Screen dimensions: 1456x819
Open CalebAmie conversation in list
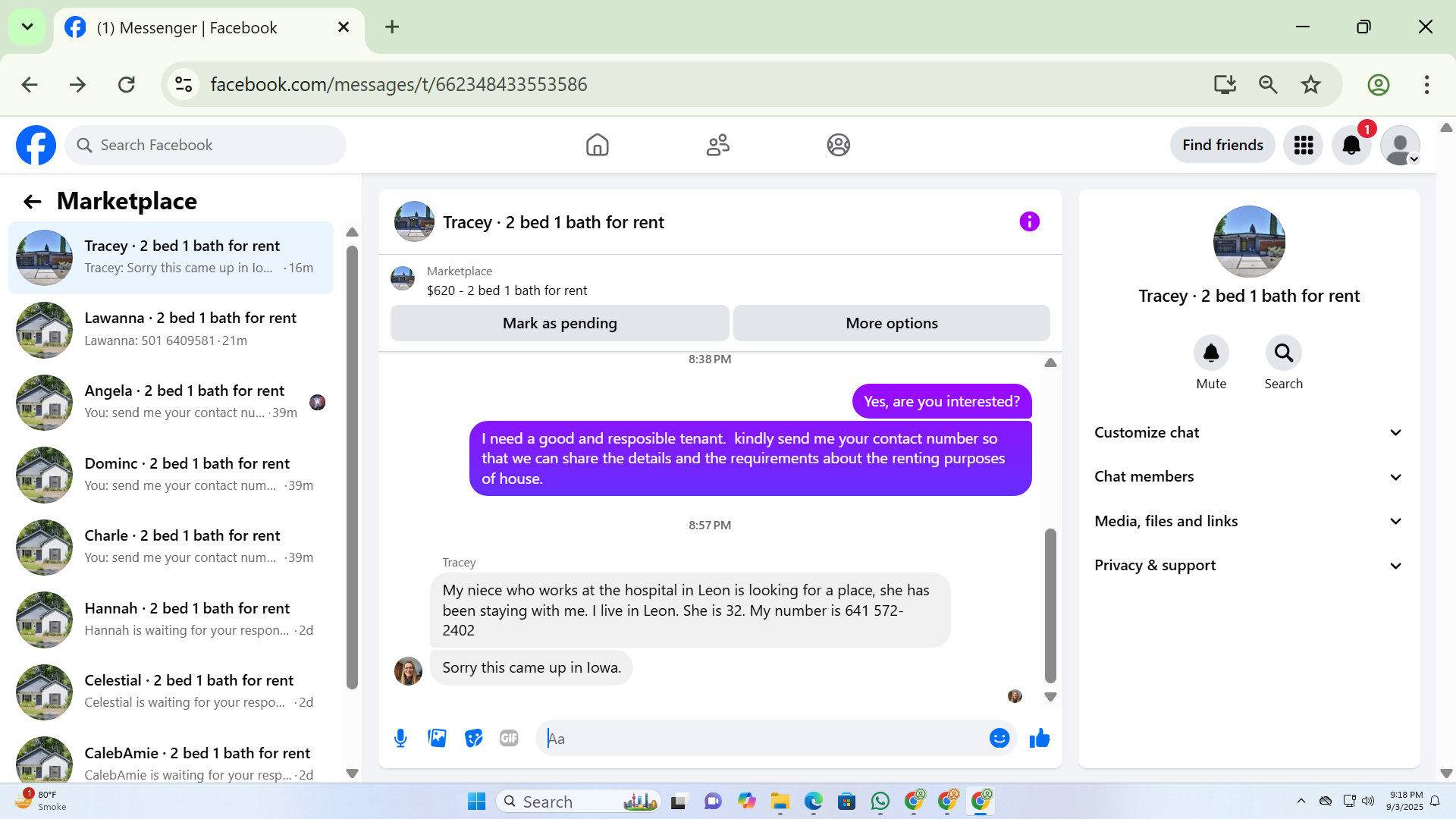(x=171, y=760)
